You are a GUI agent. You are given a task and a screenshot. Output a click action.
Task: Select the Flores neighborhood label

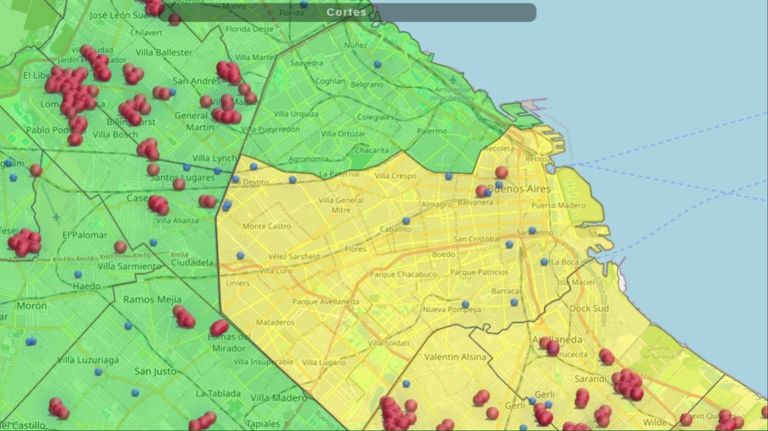pos(355,249)
